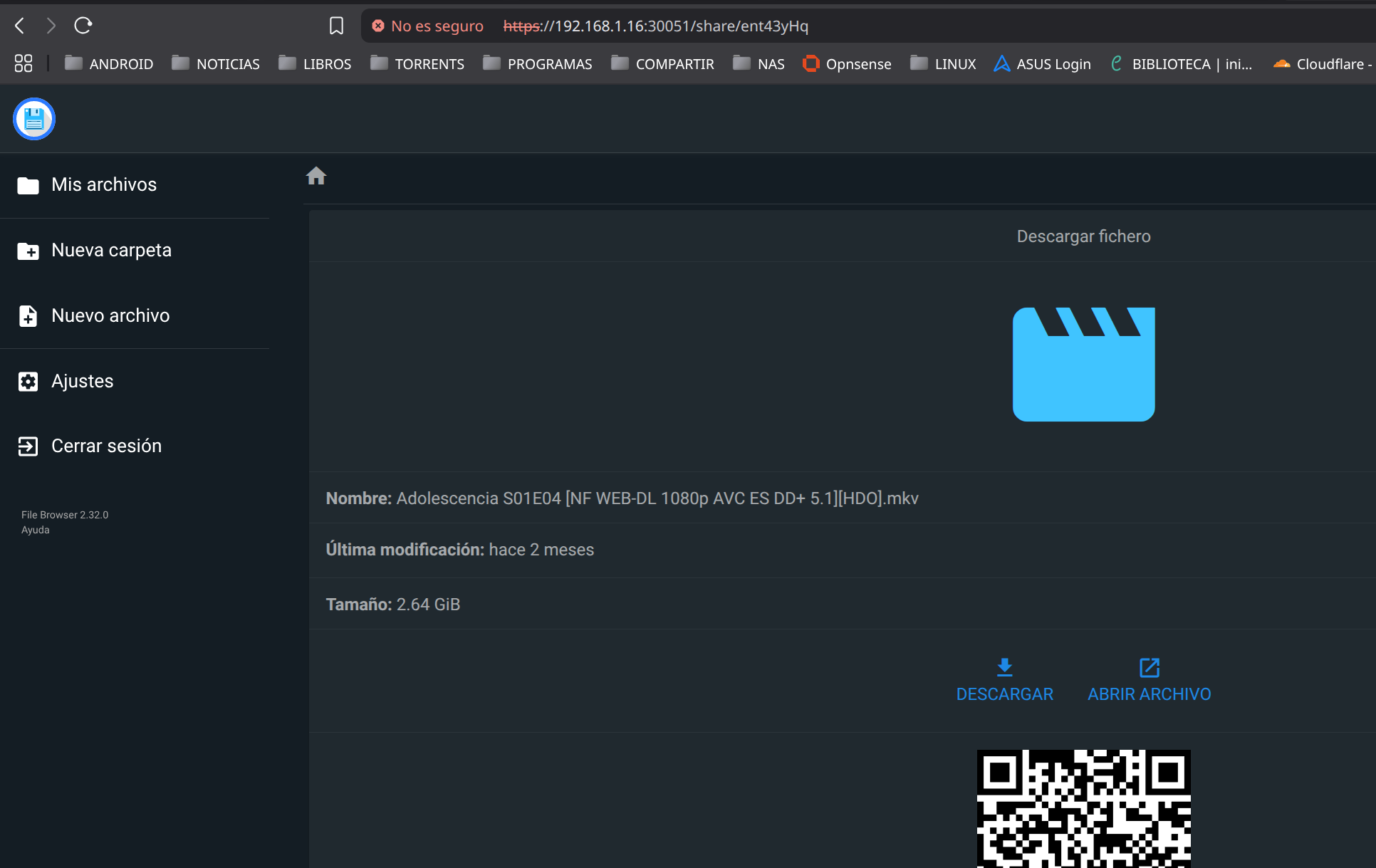This screenshot has height=868, width=1376.
Task: Expand the TORRENTS bookmark folder
Action: click(417, 64)
